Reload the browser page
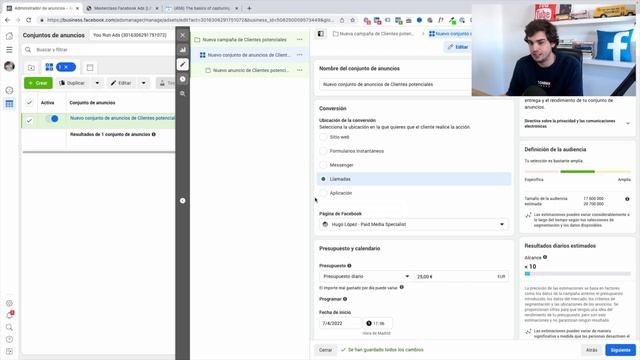 (29, 20)
